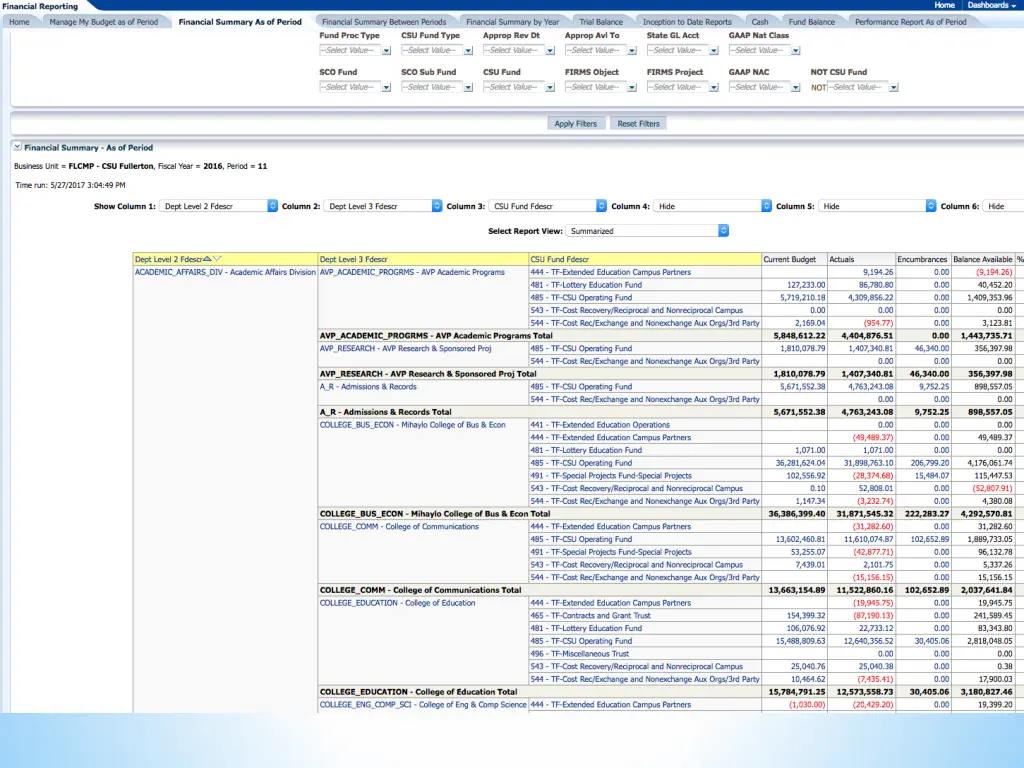Collapse the Financial Summary section toggle

(x=18, y=147)
